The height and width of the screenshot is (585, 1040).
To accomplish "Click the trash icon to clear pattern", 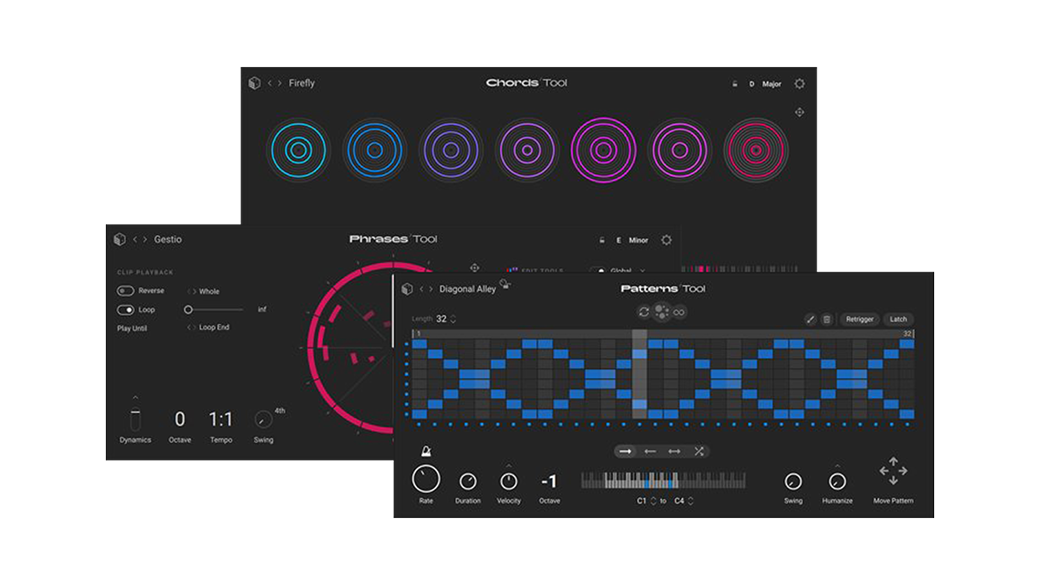I will point(826,320).
